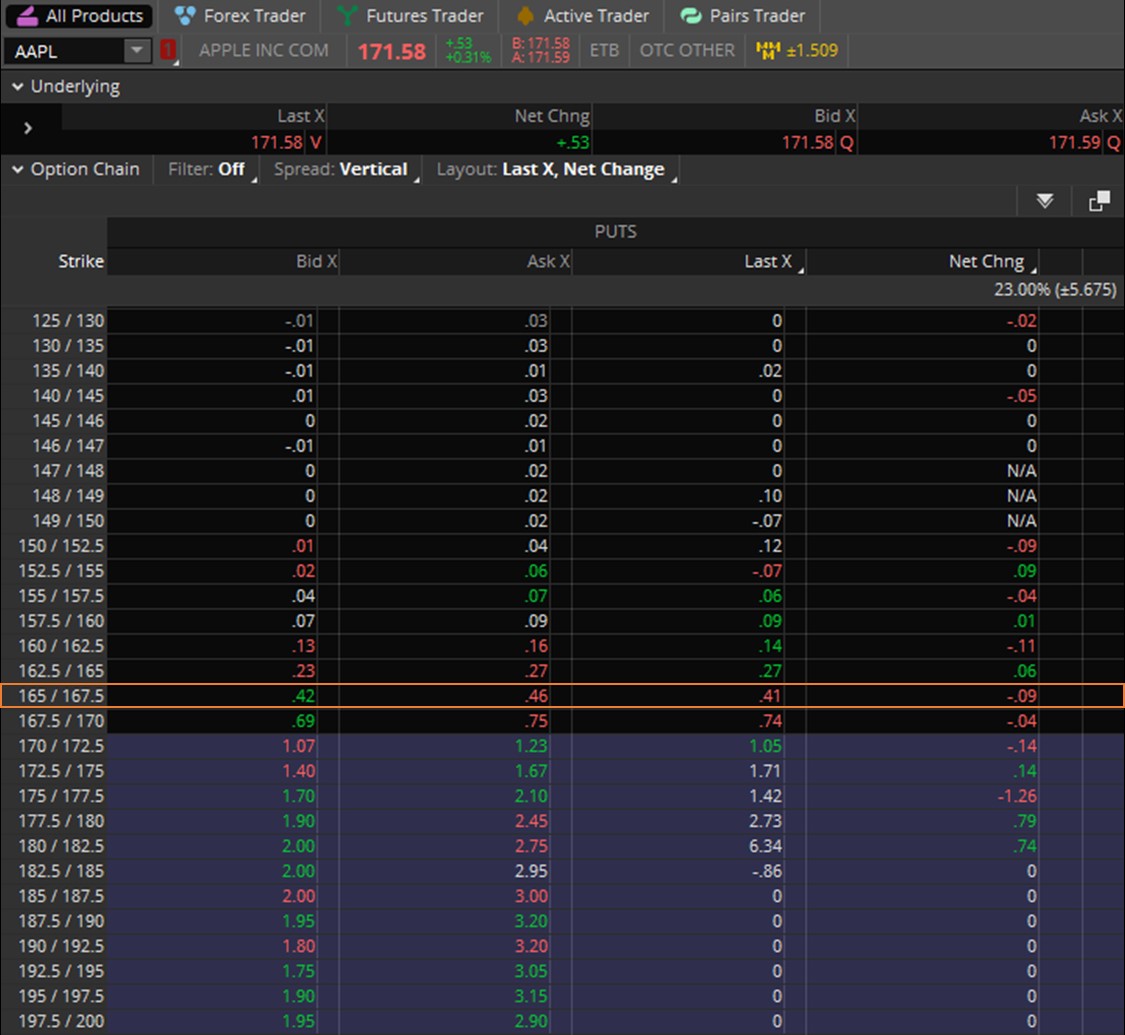Click the Pairs Trader icon

tap(690, 16)
